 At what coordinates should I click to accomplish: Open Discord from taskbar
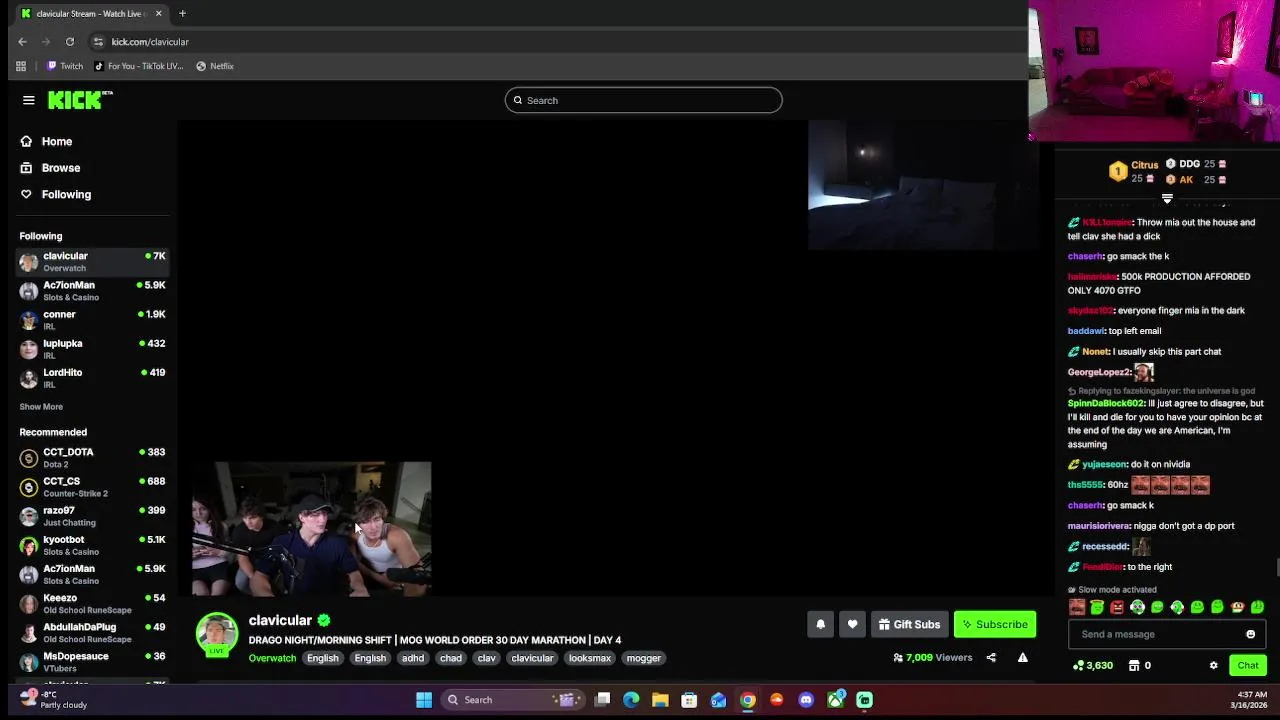click(806, 700)
